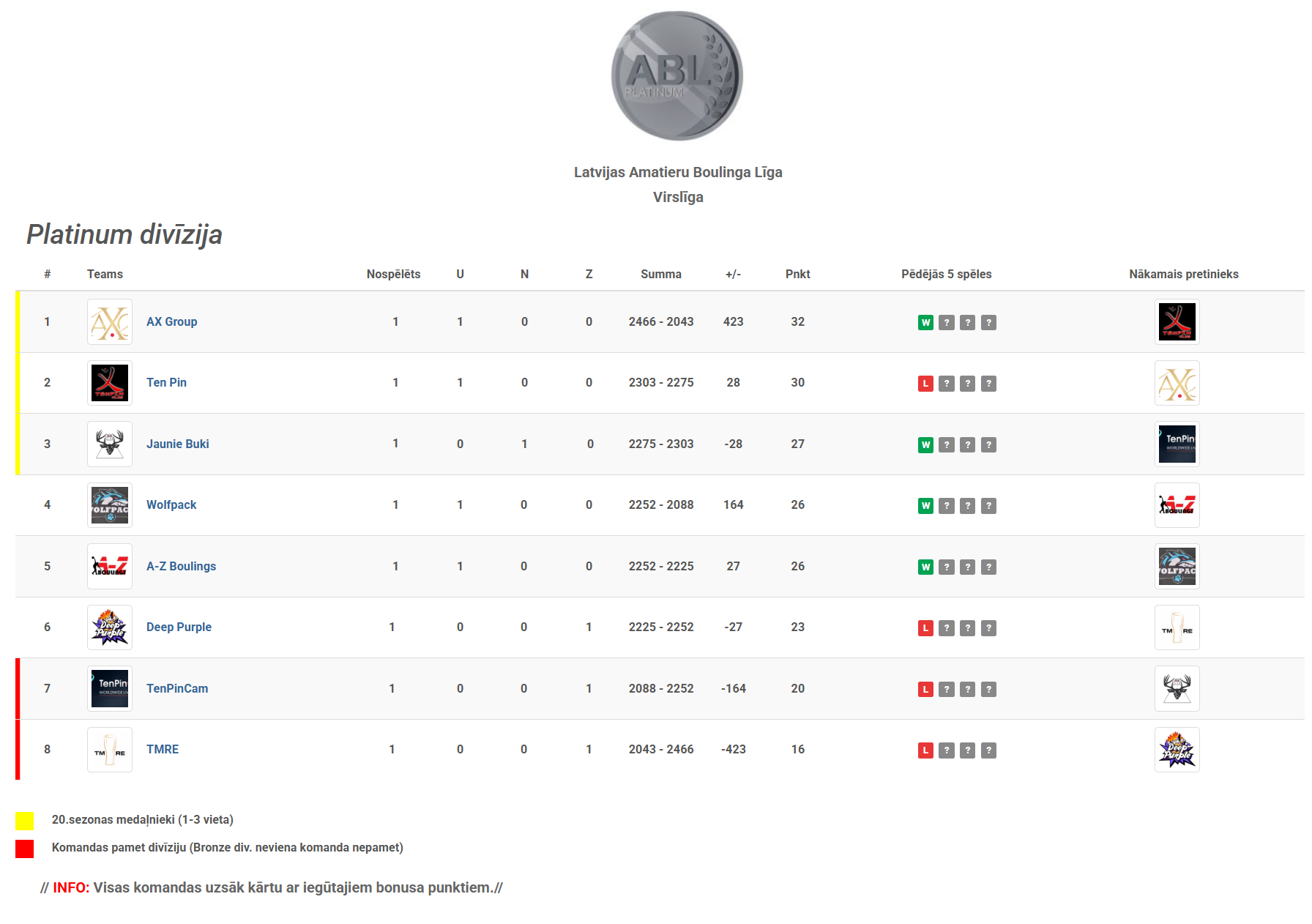Click the Ten Pin team logo in Teams column

point(110,383)
